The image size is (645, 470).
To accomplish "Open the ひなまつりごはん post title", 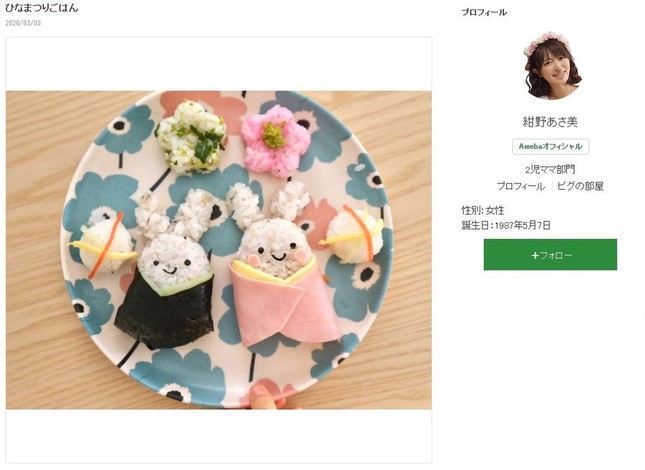I will 42,8.
